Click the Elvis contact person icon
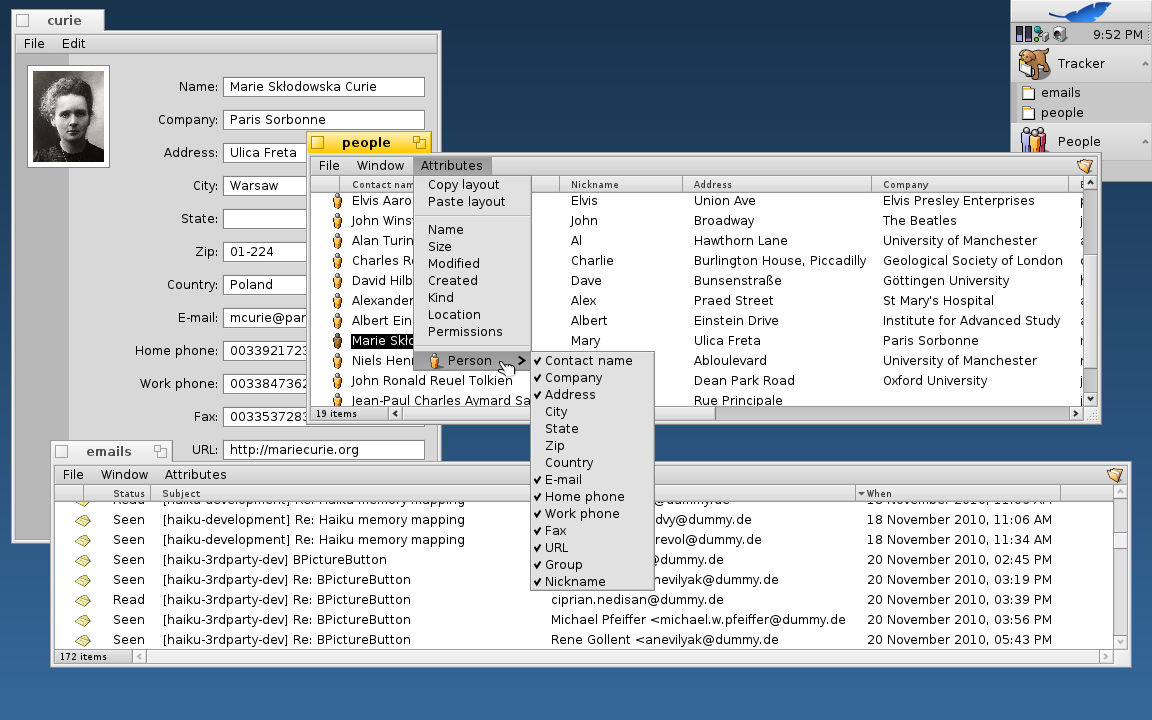Screen dimensions: 1152x720 (338, 201)
